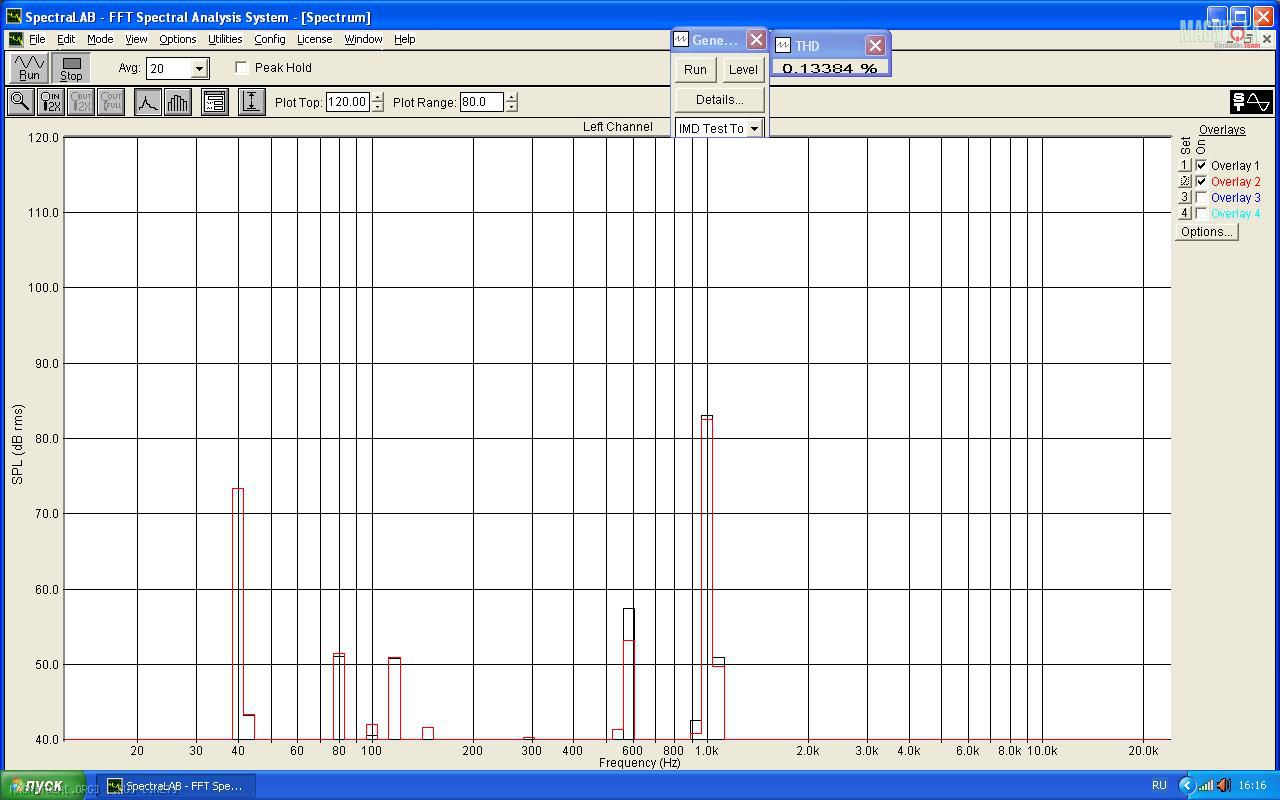This screenshot has width=1280, height=800.
Task: Enable the Peak Hold checkbox
Action: [x=242, y=68]
